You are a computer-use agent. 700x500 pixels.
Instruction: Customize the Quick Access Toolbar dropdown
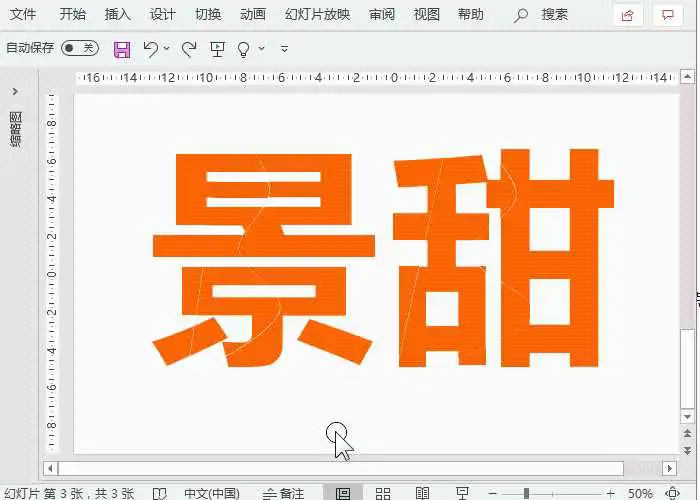pos(284,48)
